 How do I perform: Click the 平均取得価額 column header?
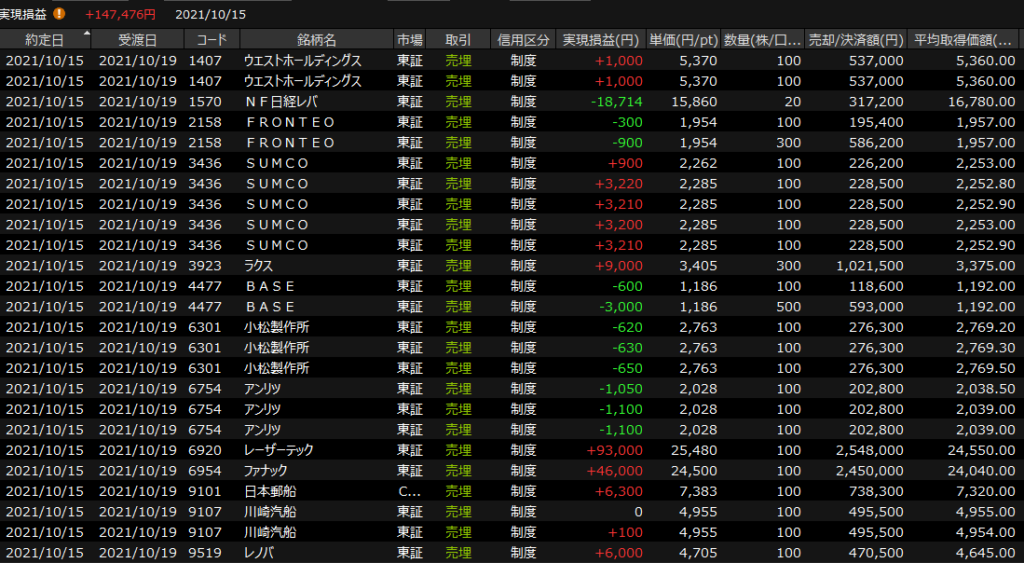[964, 40]
